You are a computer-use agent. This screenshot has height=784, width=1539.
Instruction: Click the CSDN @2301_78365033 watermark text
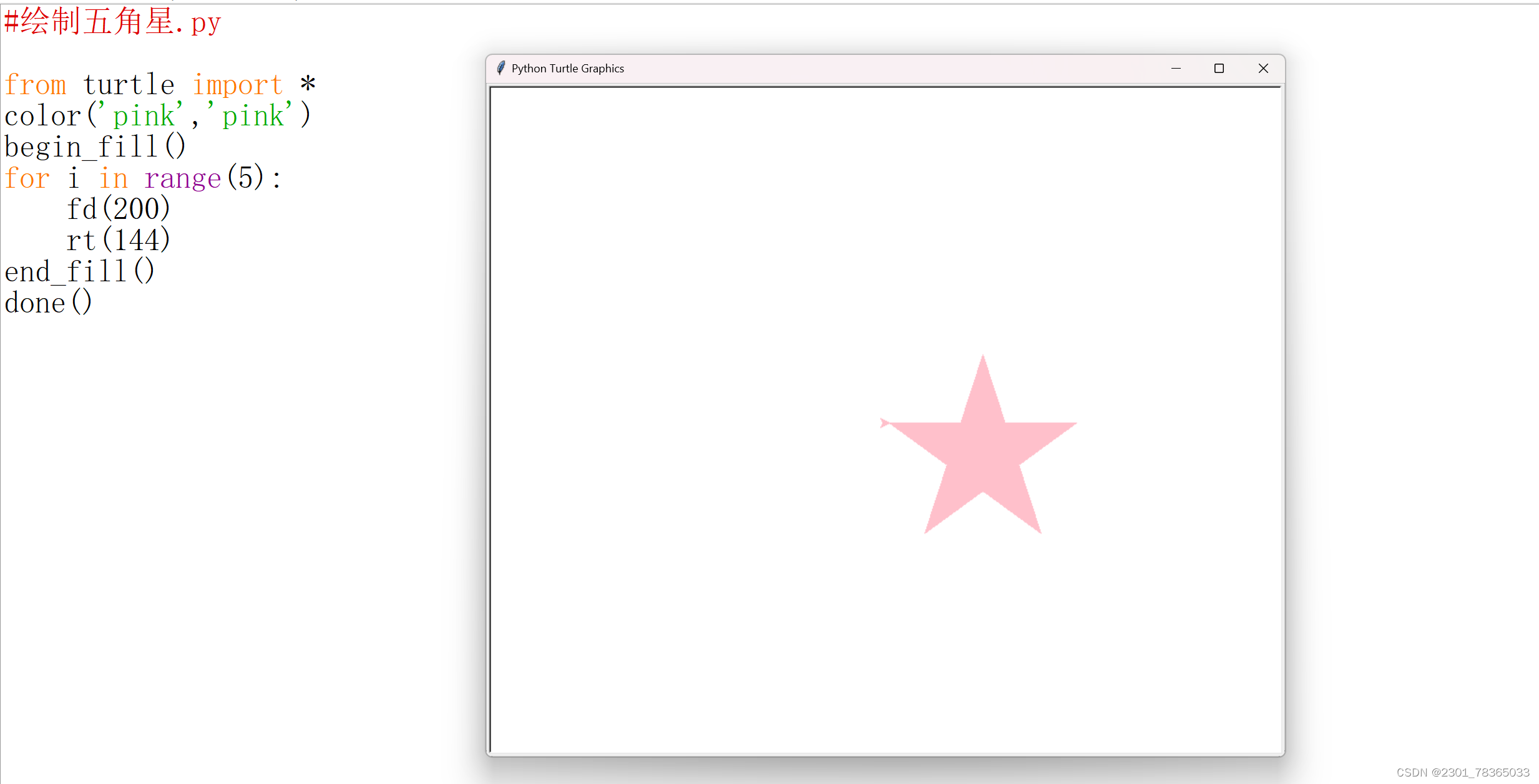pyautogui.click(x=1462, y=772)
